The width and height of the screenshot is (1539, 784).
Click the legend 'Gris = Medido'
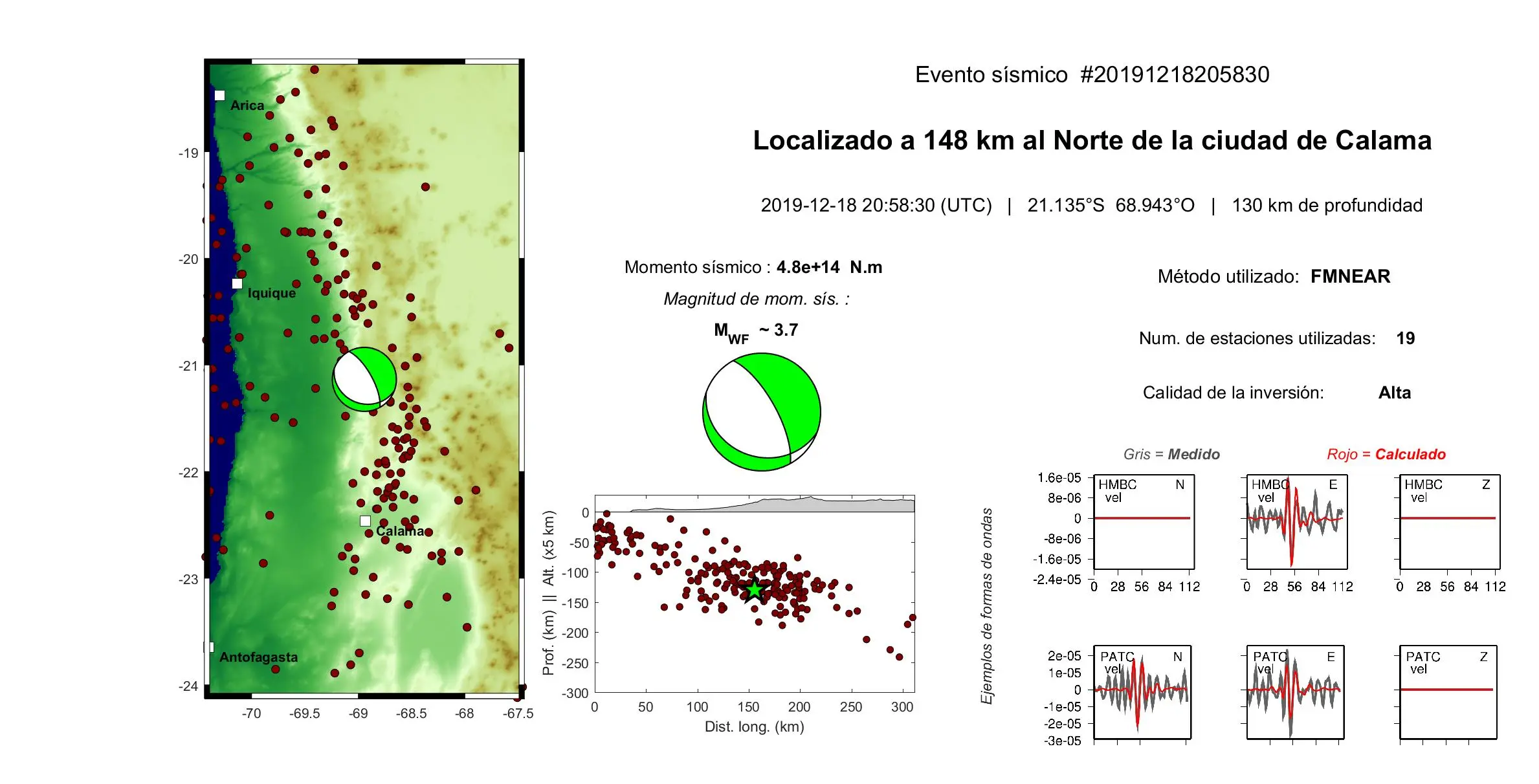pos(1171,454)
